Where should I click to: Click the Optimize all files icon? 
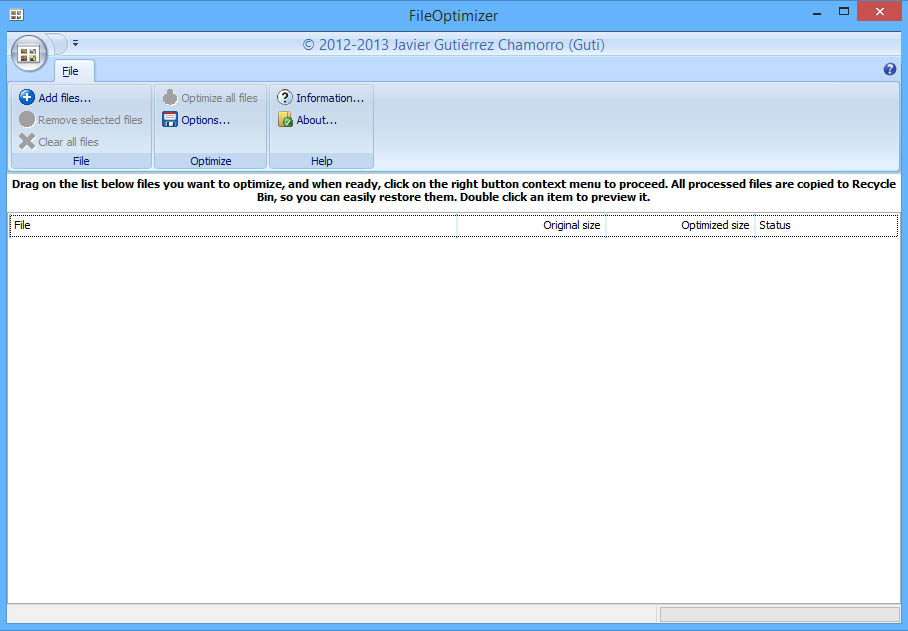[170, 97]
